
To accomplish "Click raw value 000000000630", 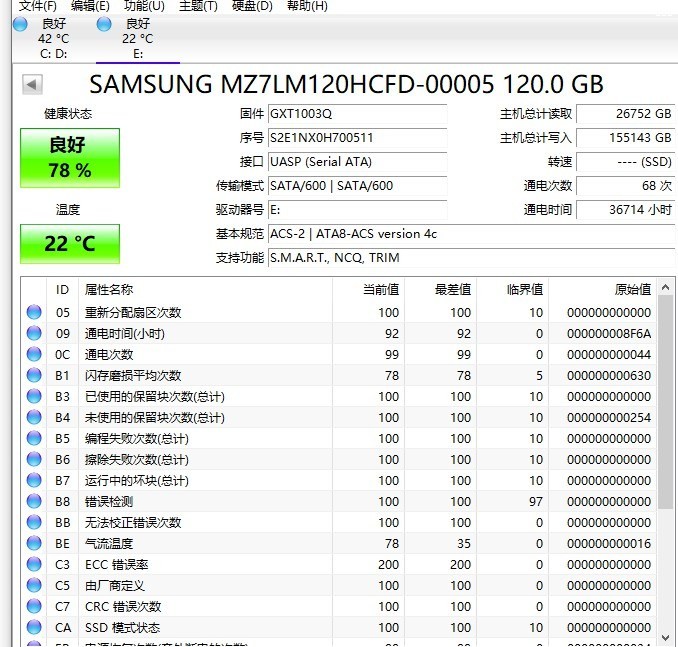I will click(609, 375).
